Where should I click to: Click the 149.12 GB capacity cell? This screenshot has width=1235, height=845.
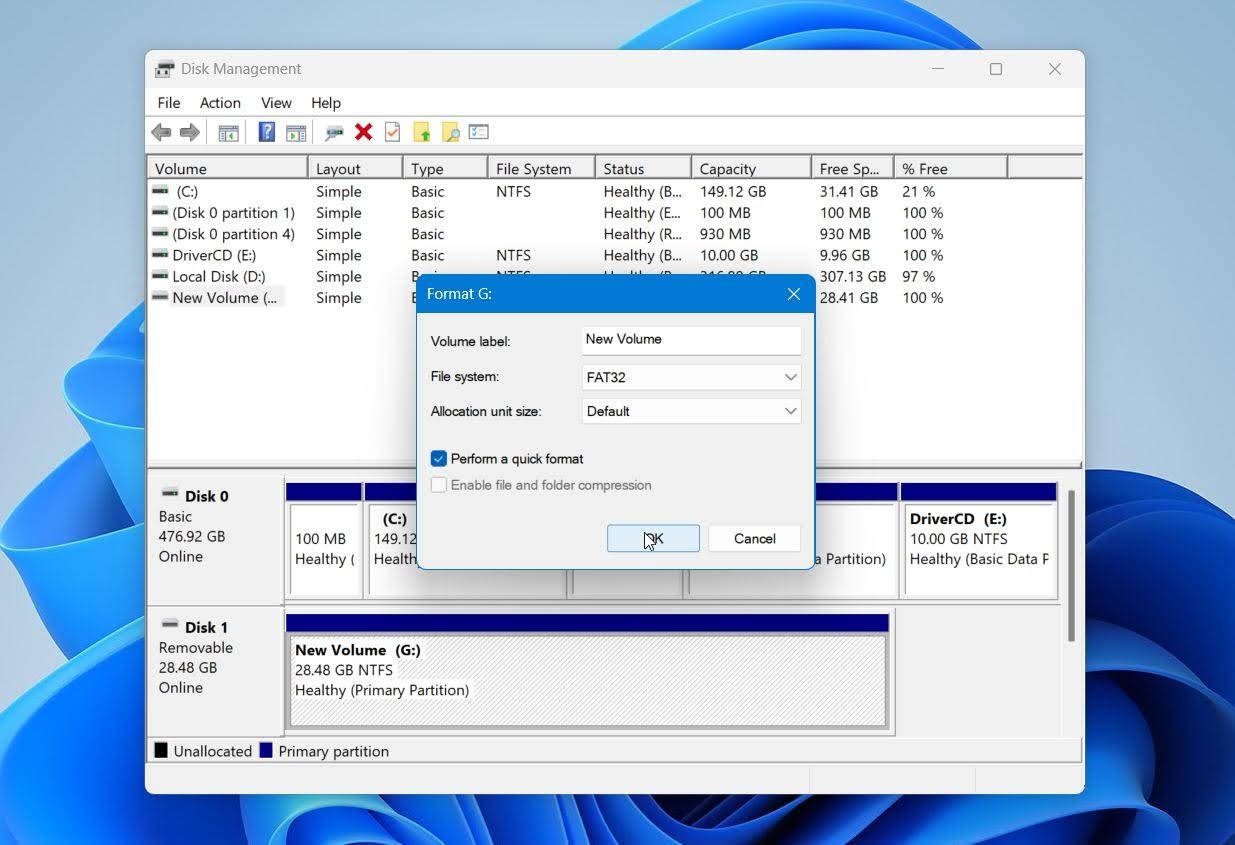[x=733, y=191]
